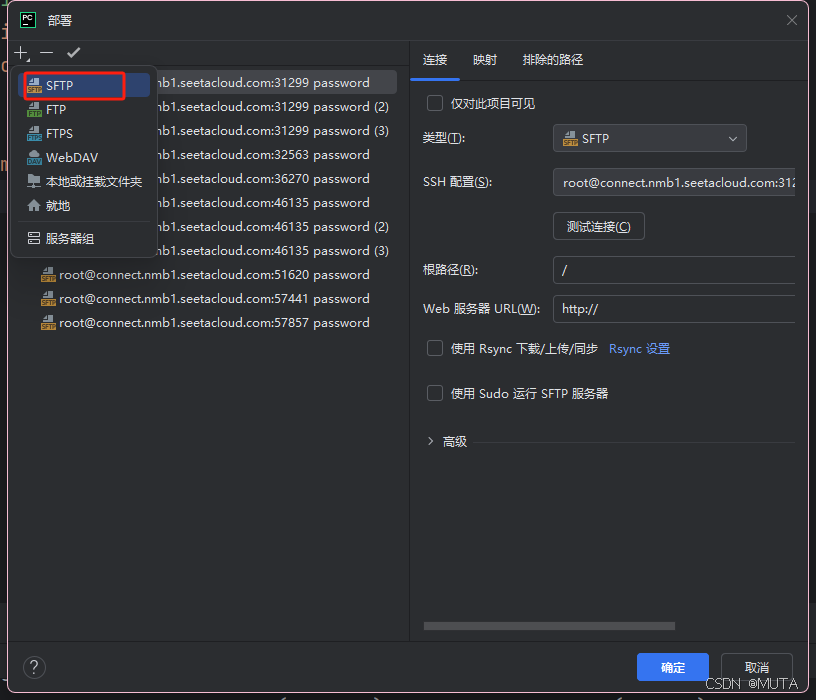Select 服务器组 server group entry

click(69, 239)
